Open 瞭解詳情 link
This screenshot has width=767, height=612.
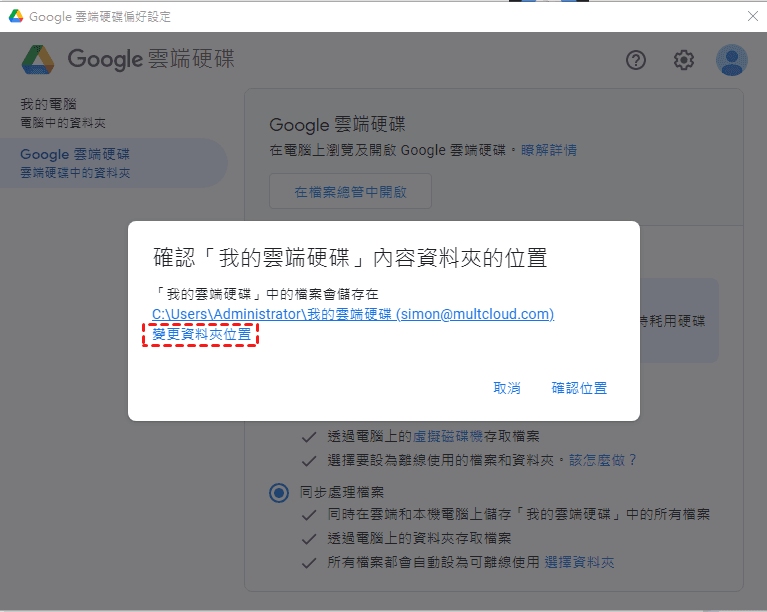click(549, 150)
